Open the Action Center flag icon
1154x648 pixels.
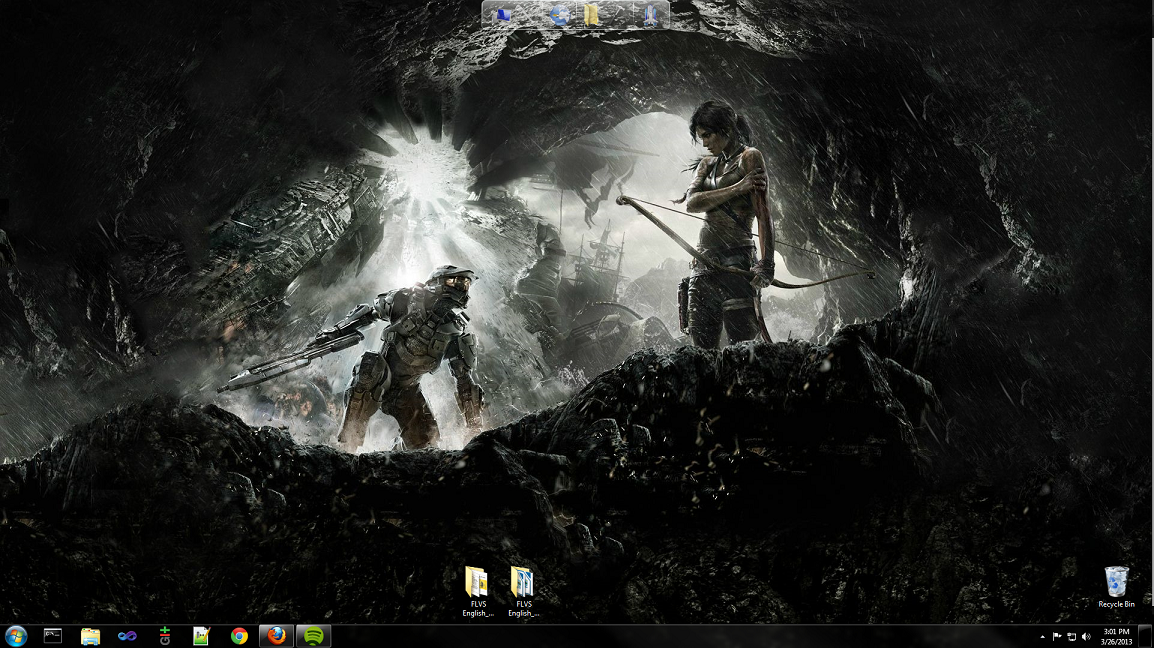1057,637
